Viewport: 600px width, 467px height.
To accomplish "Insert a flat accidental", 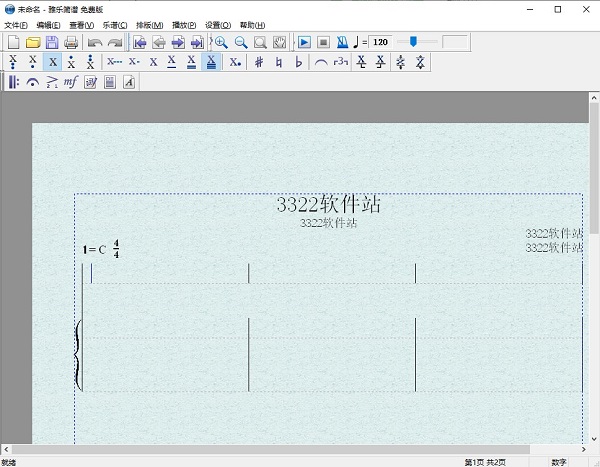I will coord(298,62).
